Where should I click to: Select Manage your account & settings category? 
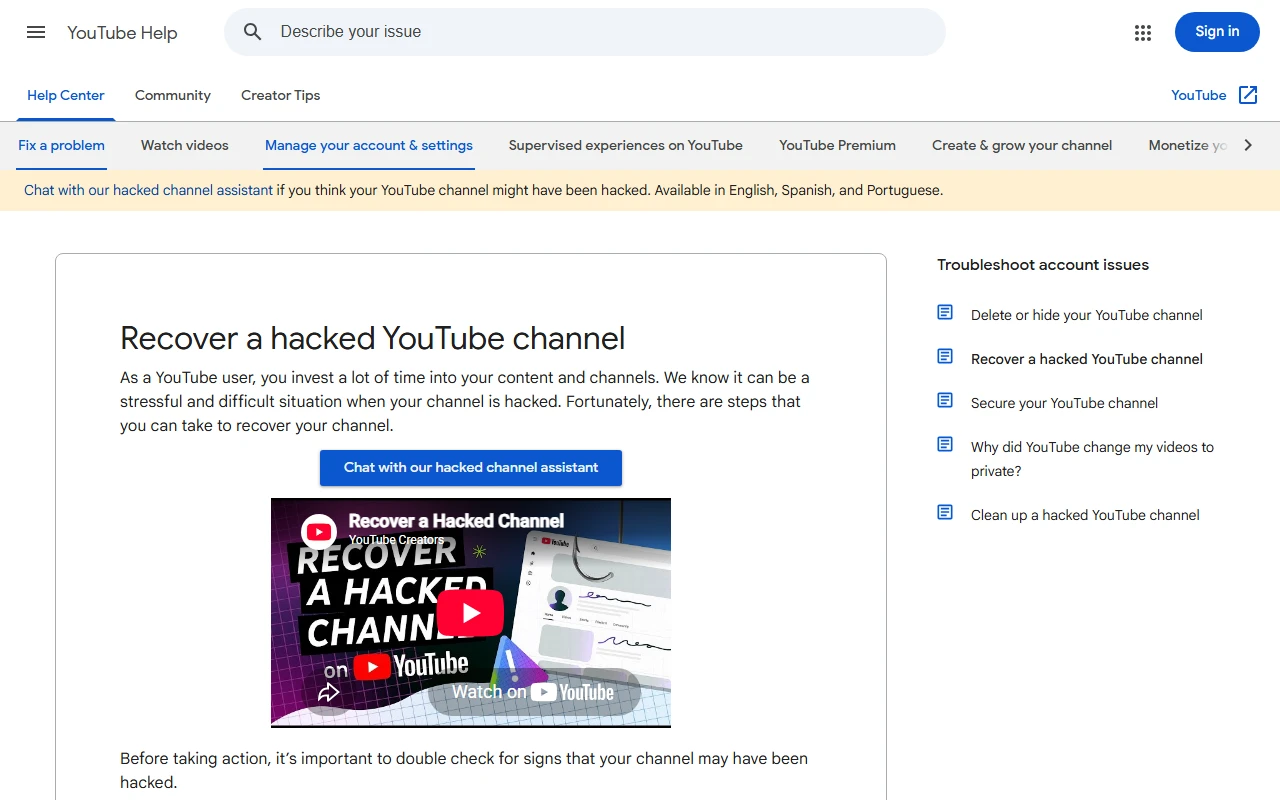pos(369,146)
